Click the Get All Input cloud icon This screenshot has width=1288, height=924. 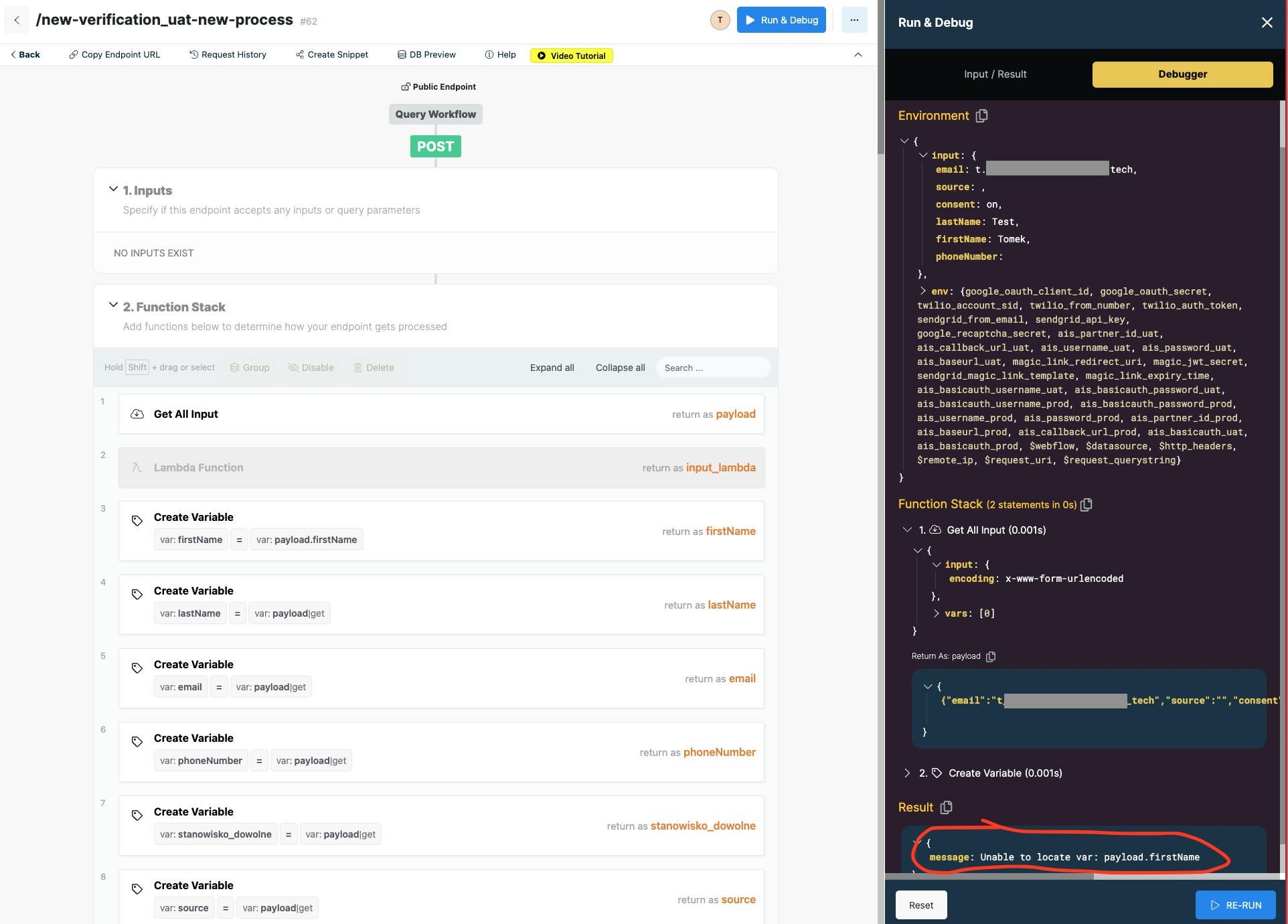coord(137,414)
